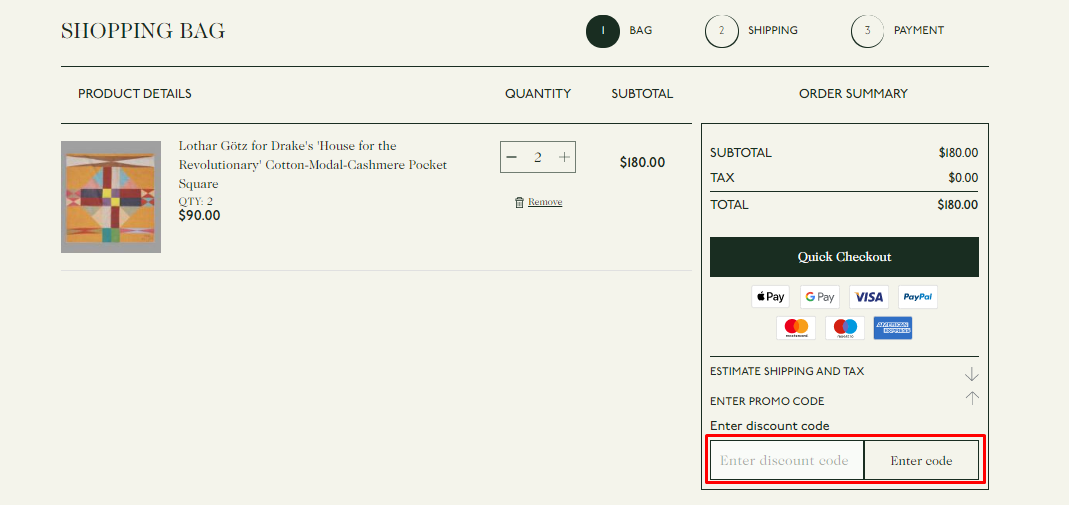Click the Shipping step label
The width and height of the screenshot is (1069, 505).
[772, 31]
